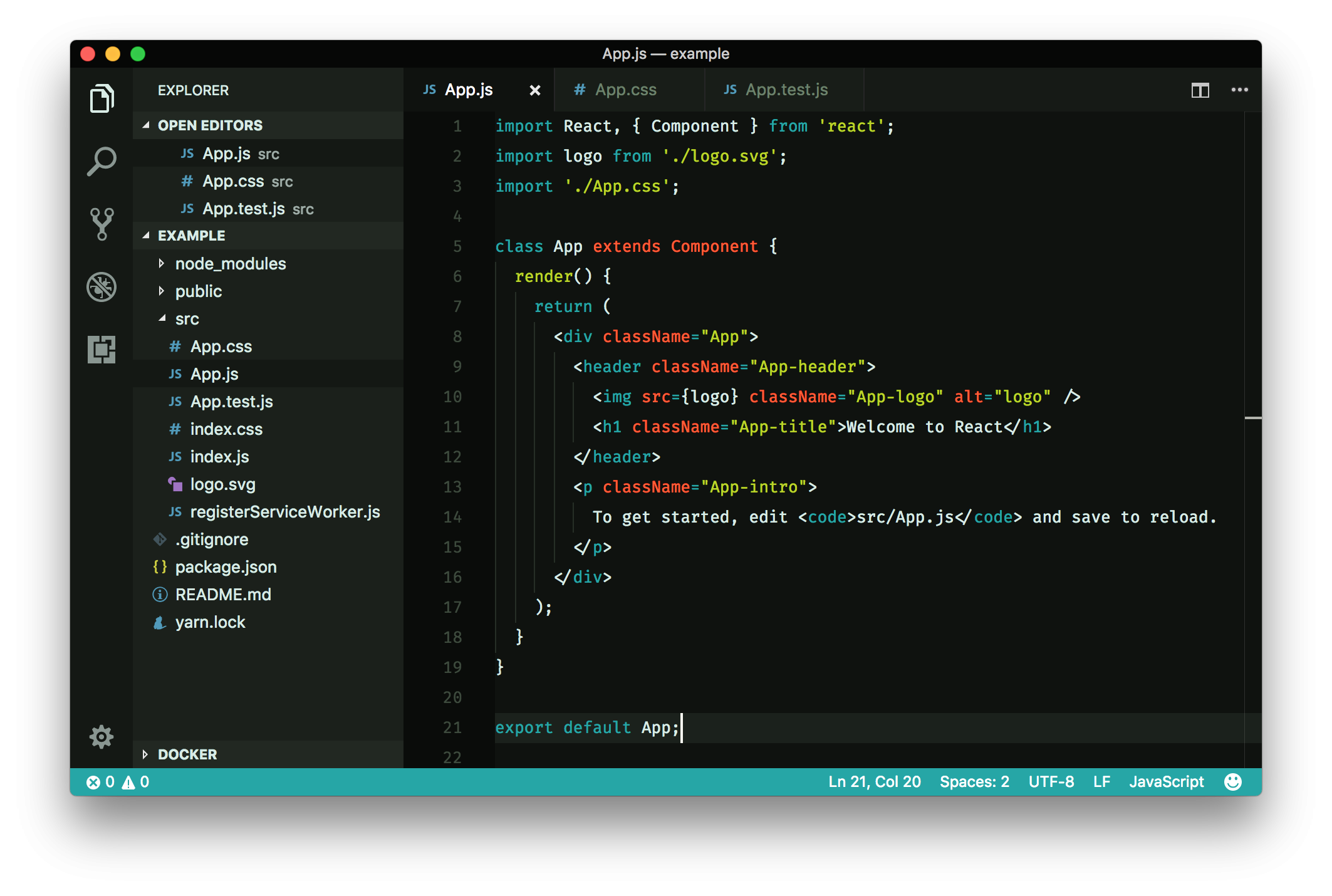Open App.css in the src folder
Image resolution: width=1332 pixels, height=896 pixels.
(268, 346)
